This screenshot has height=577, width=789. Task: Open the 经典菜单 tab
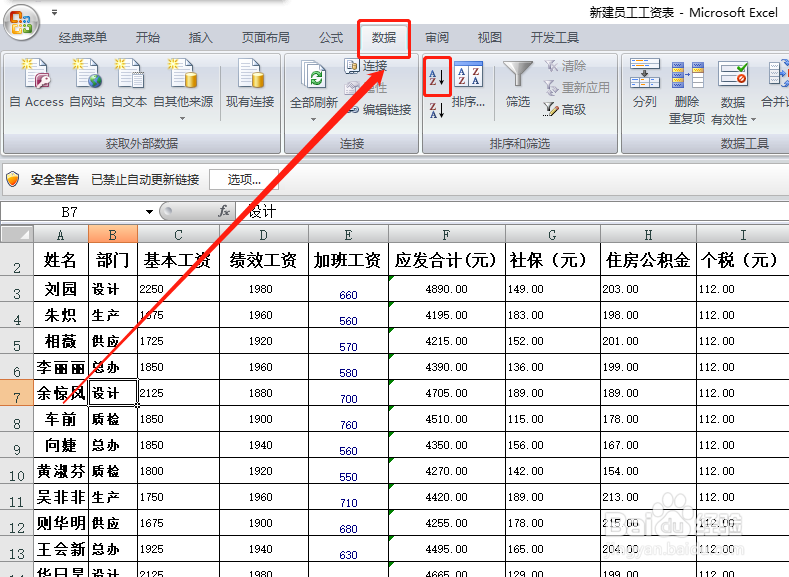click(83, 38)
